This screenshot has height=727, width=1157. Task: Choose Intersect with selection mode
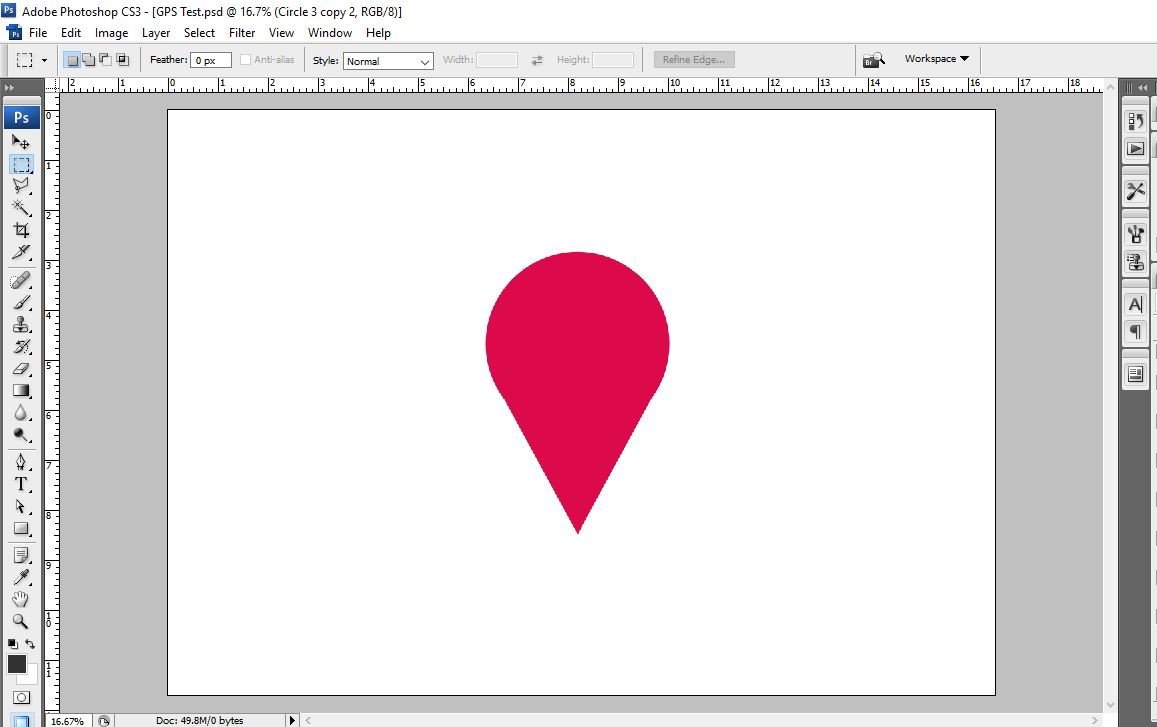point(122,60)
